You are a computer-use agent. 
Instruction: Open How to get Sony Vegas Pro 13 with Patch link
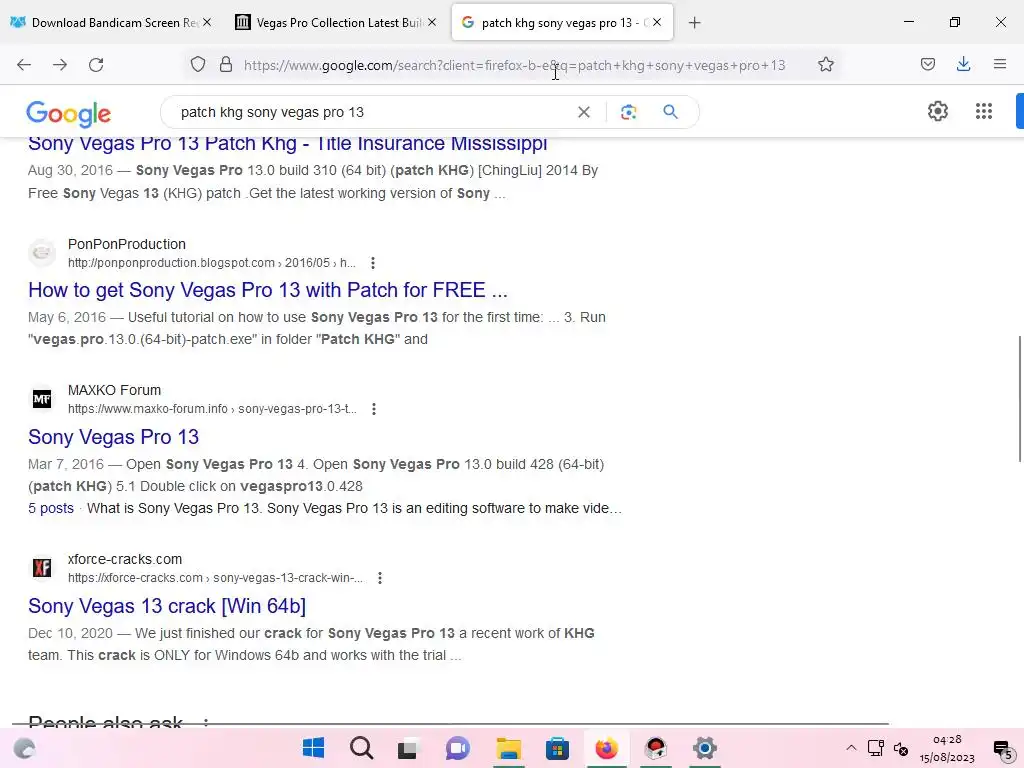[x=268, y=290]
